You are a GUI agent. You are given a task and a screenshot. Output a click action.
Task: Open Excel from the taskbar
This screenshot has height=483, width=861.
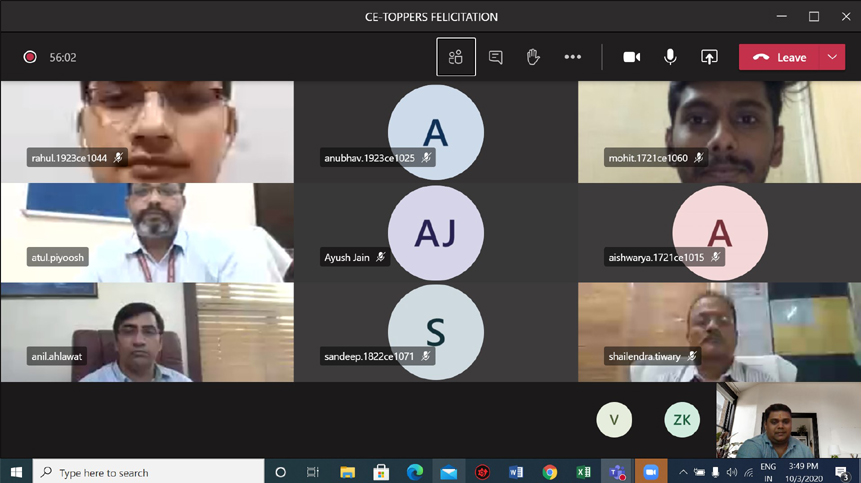pos(583,472)
